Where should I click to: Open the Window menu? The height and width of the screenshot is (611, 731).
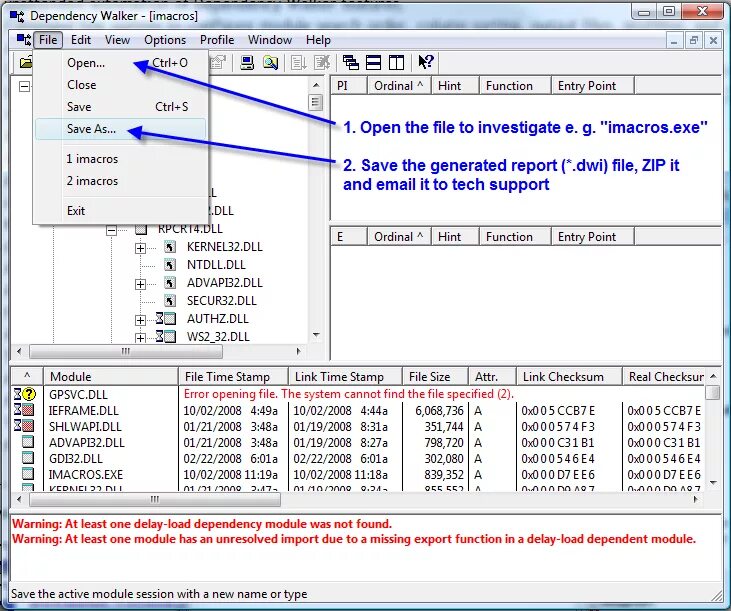coord(269,40)
